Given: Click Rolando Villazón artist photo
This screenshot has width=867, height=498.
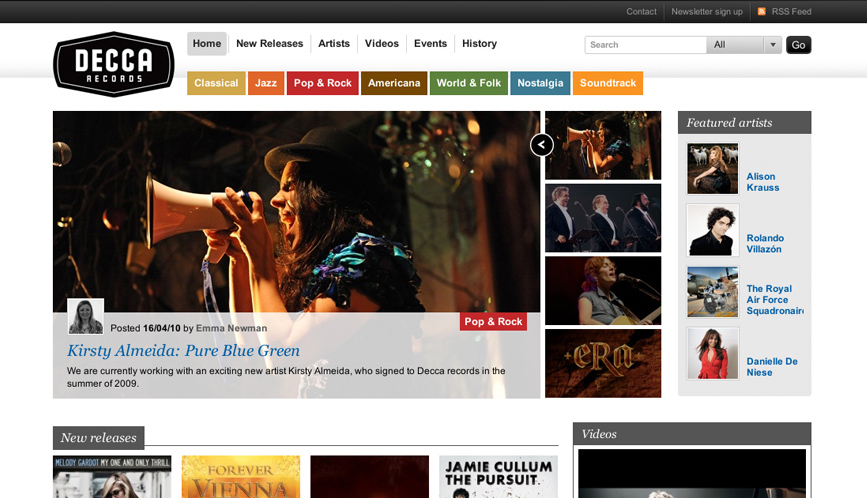Looking at the screenshot, I should (x=713, y=230).
